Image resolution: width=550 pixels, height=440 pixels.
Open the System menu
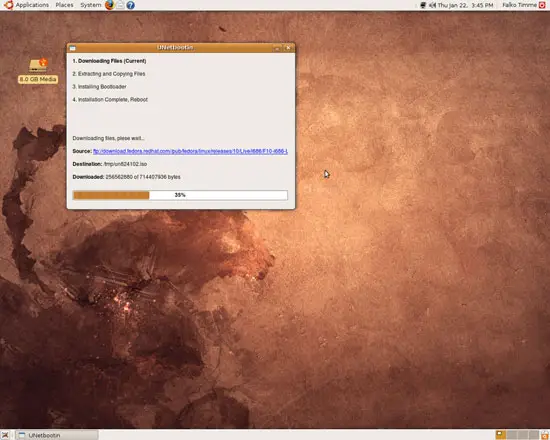click(90, 5)
